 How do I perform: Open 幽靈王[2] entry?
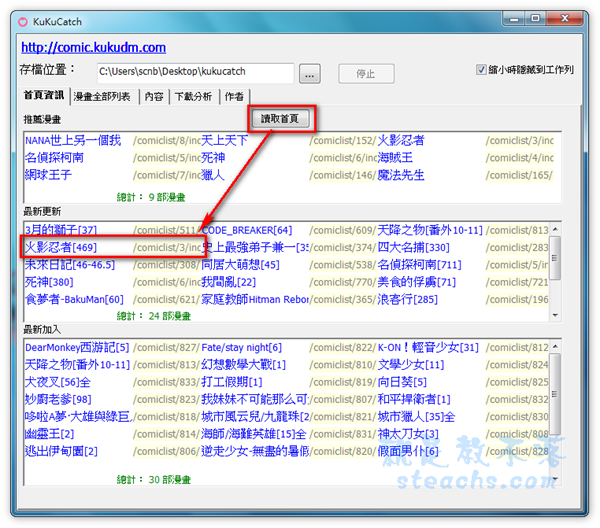point(49,433)
